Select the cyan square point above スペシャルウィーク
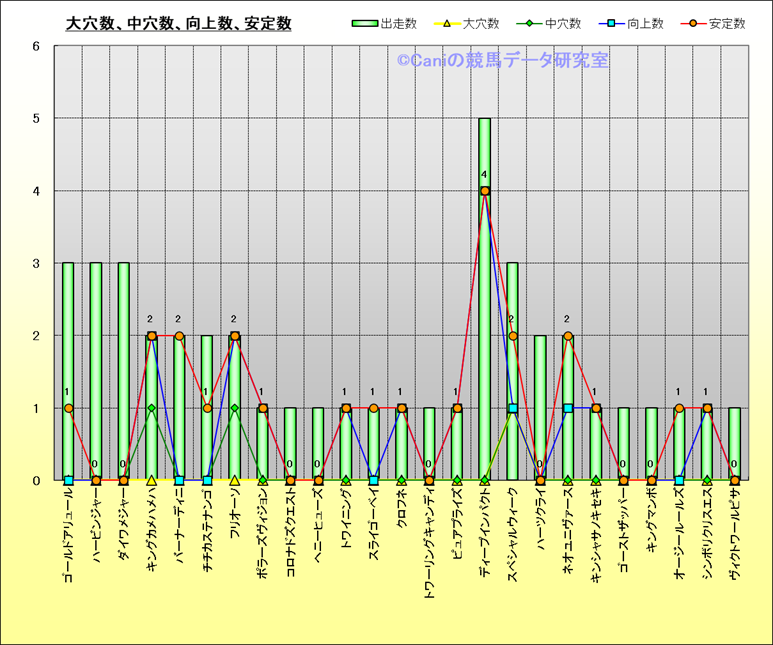The width and height of the screenshot is (773, 645). tap(512, 408)
